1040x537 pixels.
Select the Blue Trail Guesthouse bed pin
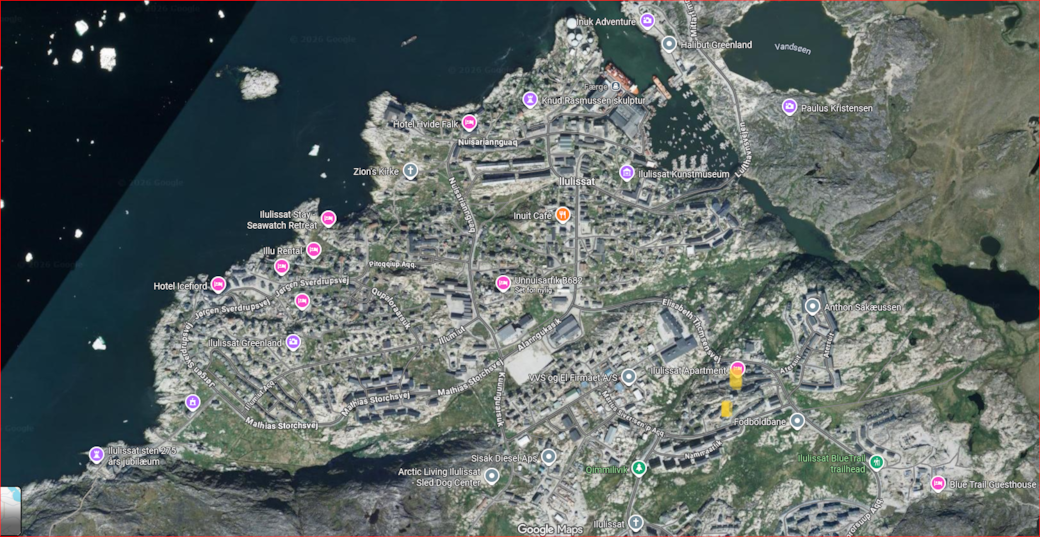[938, 483]
